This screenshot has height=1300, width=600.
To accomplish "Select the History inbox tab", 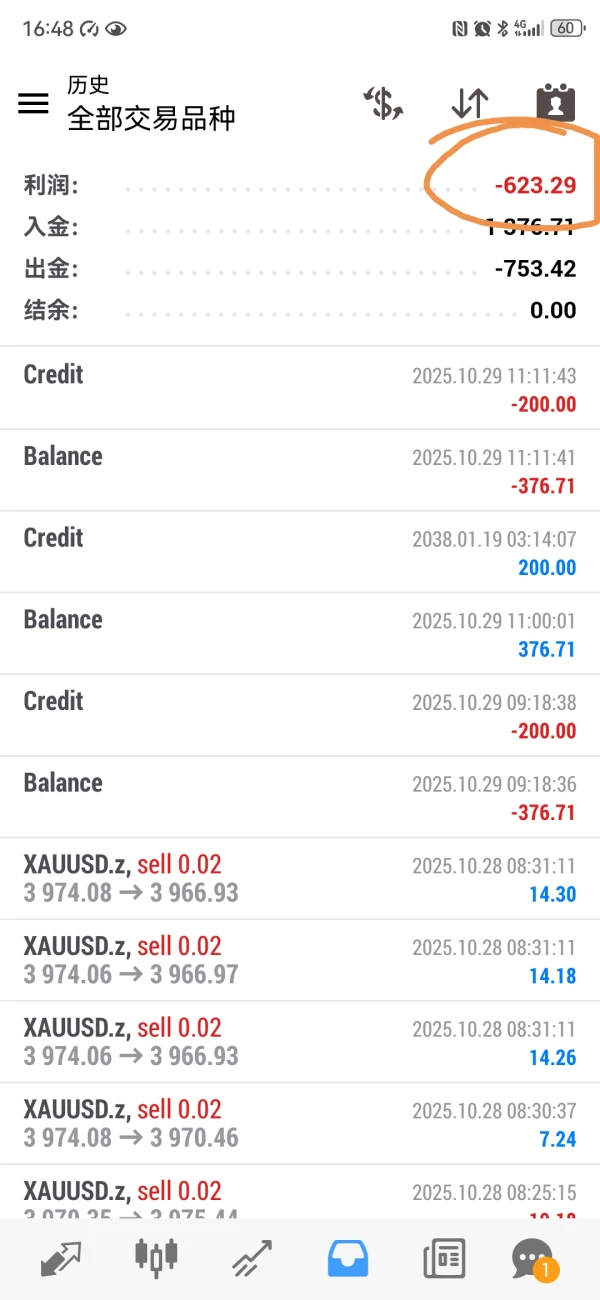I will click(347, 1257).
